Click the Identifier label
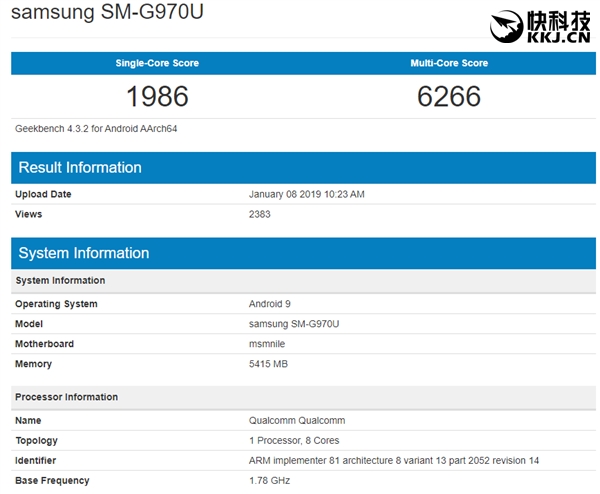 click(x=36, y=460)
